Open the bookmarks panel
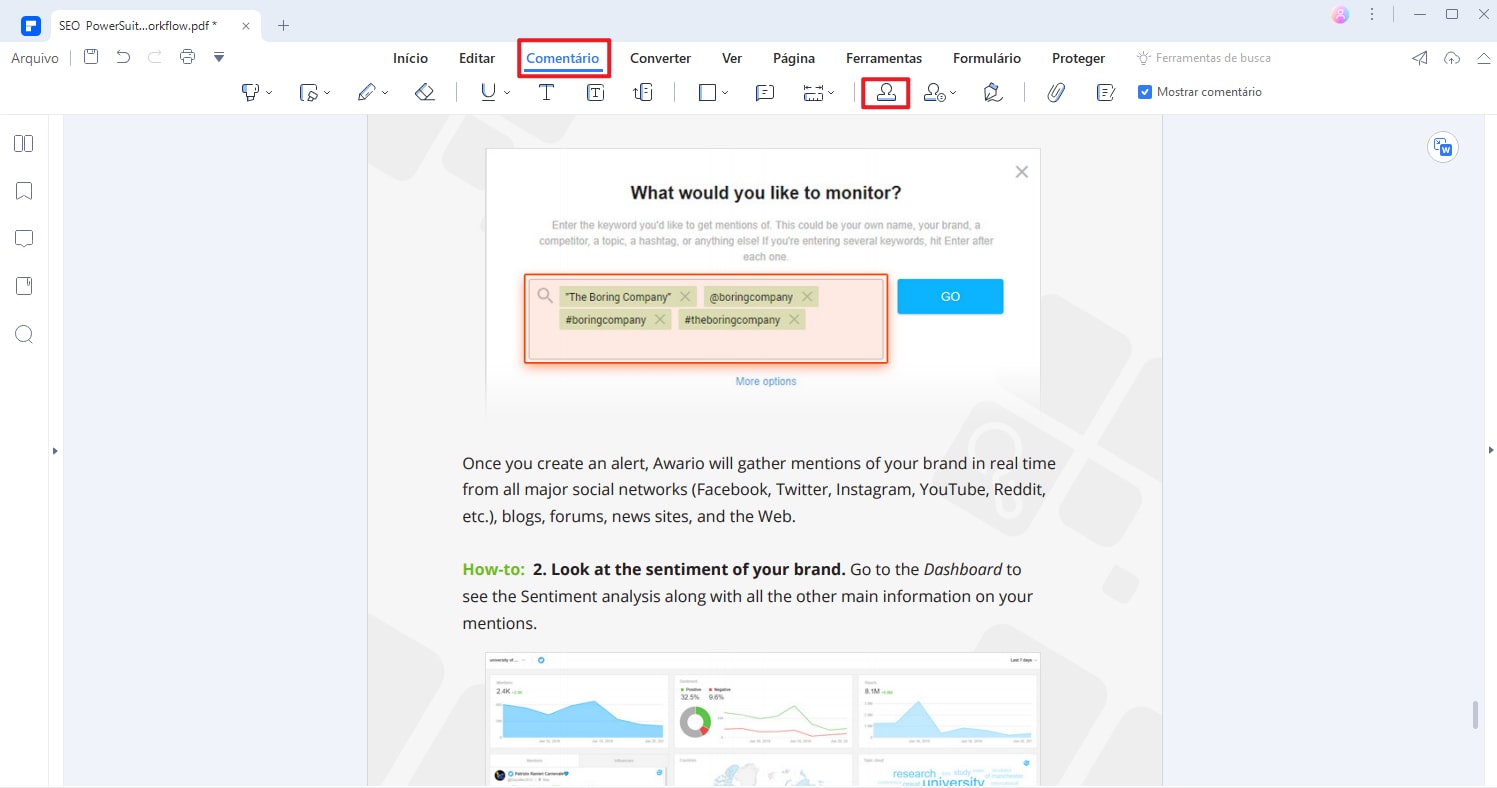Image resolution: width=1497 pixels, height=788 pixels. tap(24, 191)
